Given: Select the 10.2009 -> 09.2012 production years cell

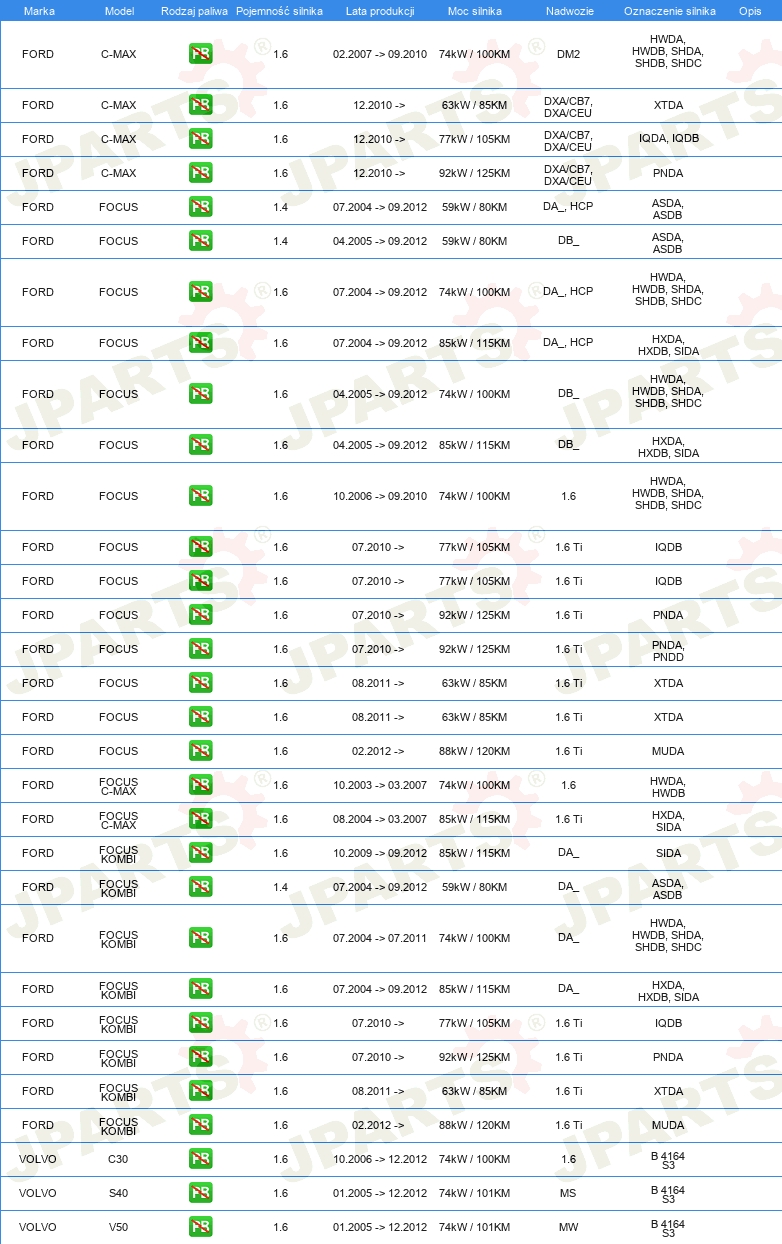Looking at the screenshot, I should click(380, 853).
